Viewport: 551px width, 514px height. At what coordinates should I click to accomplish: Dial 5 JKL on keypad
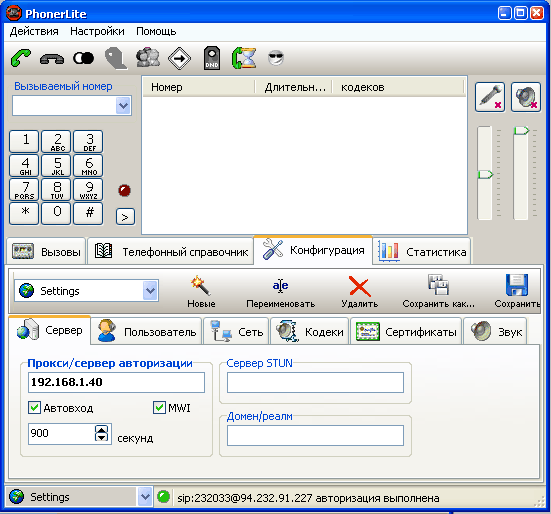pyautogui.click(x=56, y=165)
